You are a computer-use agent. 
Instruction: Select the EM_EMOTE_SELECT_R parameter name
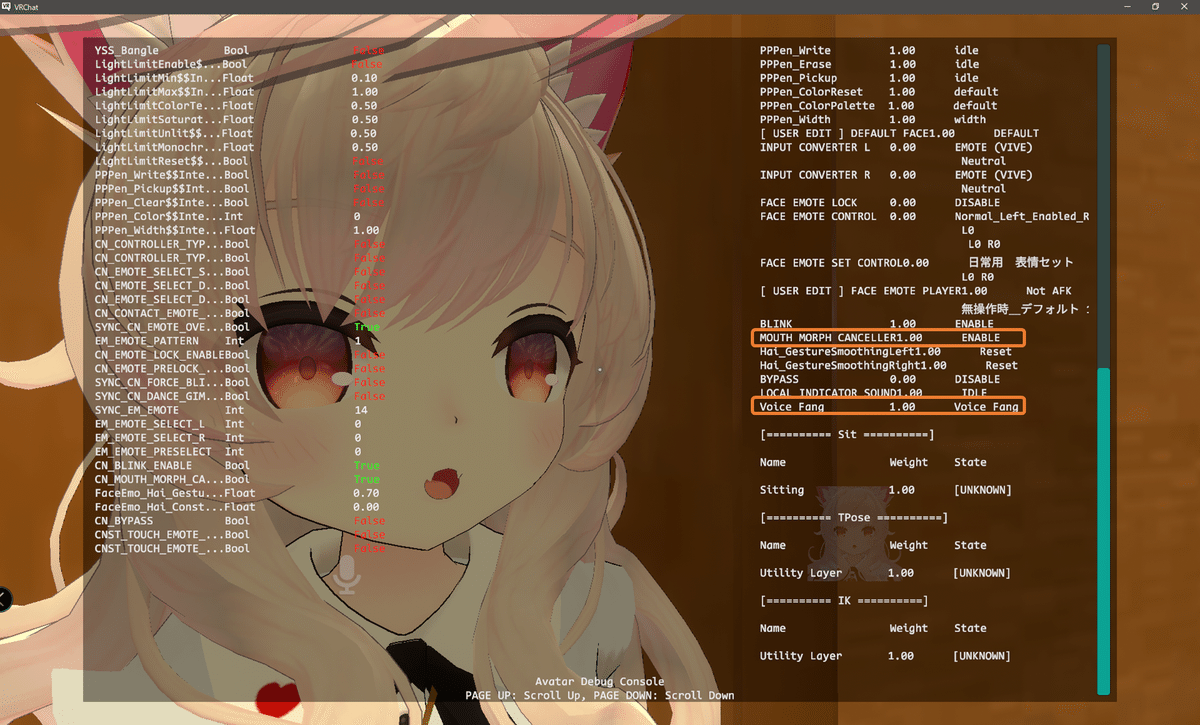151,438
